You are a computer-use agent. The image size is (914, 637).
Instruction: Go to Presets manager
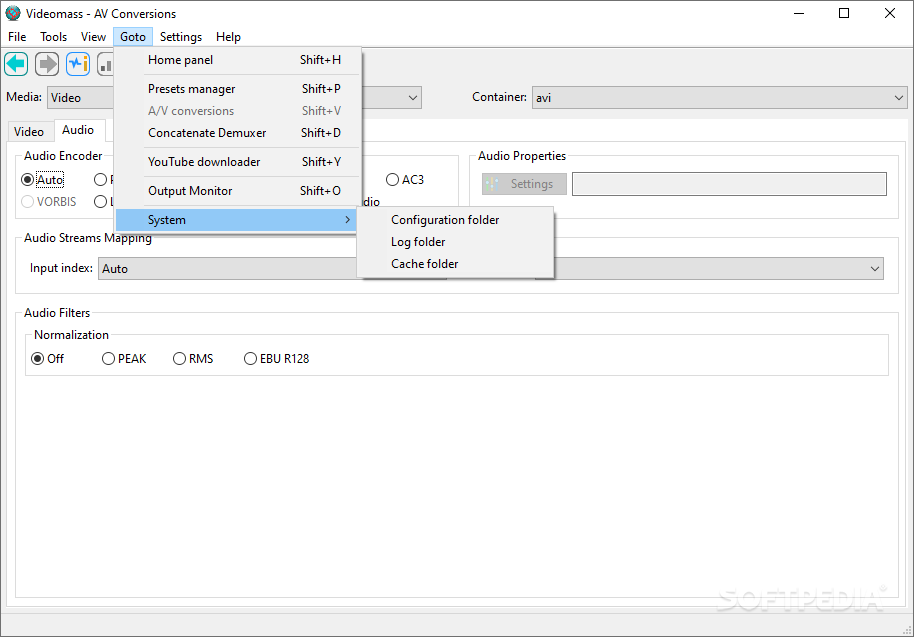coord(236,89)
